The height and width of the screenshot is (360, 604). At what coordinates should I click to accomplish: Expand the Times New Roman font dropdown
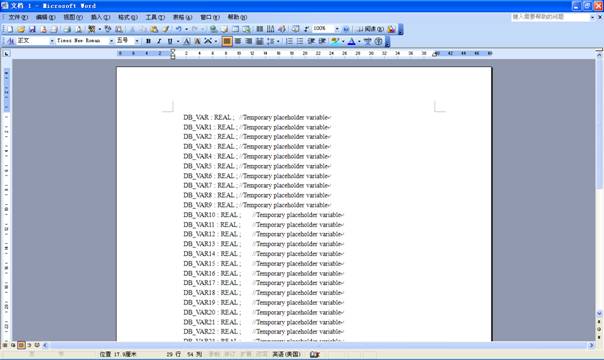(111, 41)
